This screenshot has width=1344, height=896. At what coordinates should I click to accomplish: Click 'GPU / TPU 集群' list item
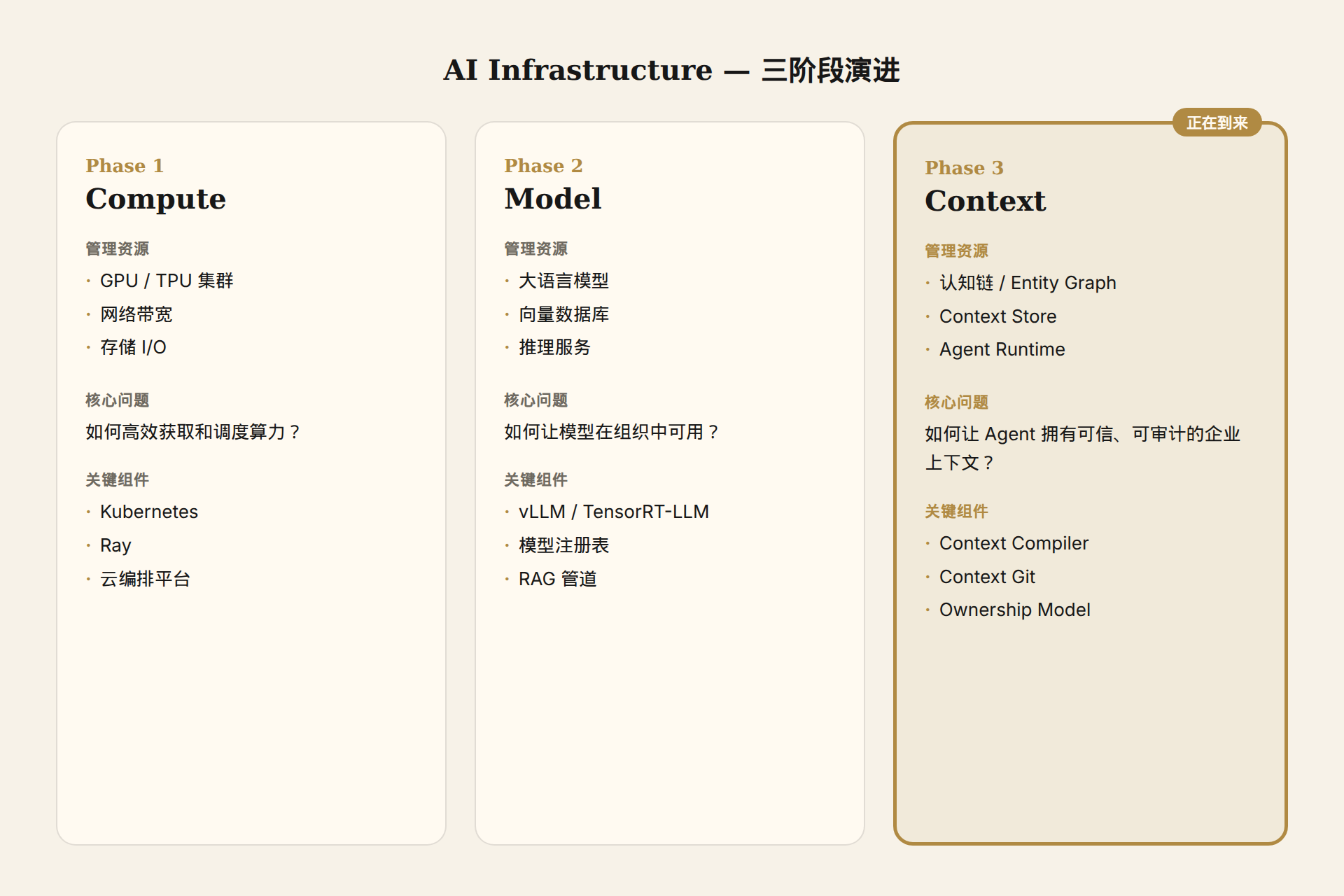click(x=167, y=281)
